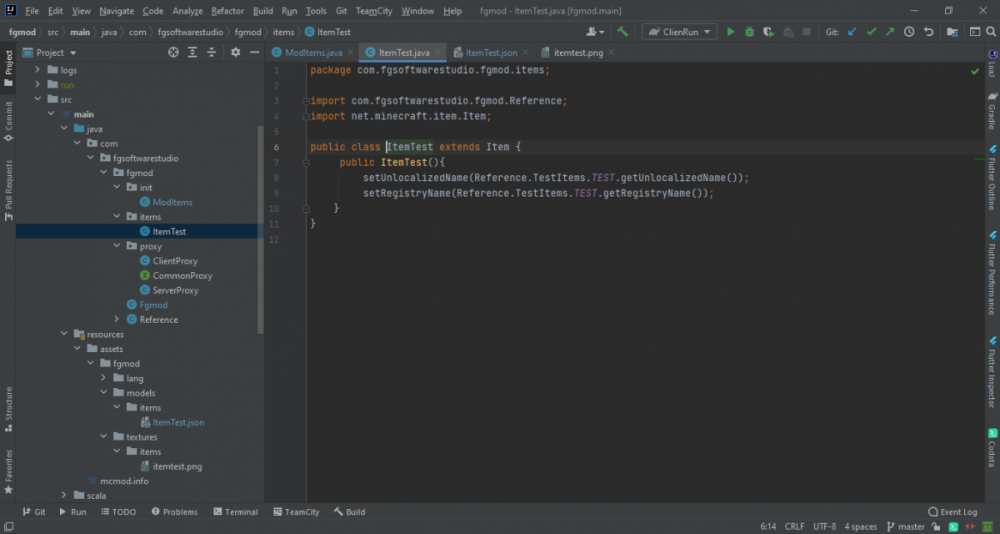Open the Build menu
The image size is (1000, 534).
pyautogui.click(x=263, y=11)
